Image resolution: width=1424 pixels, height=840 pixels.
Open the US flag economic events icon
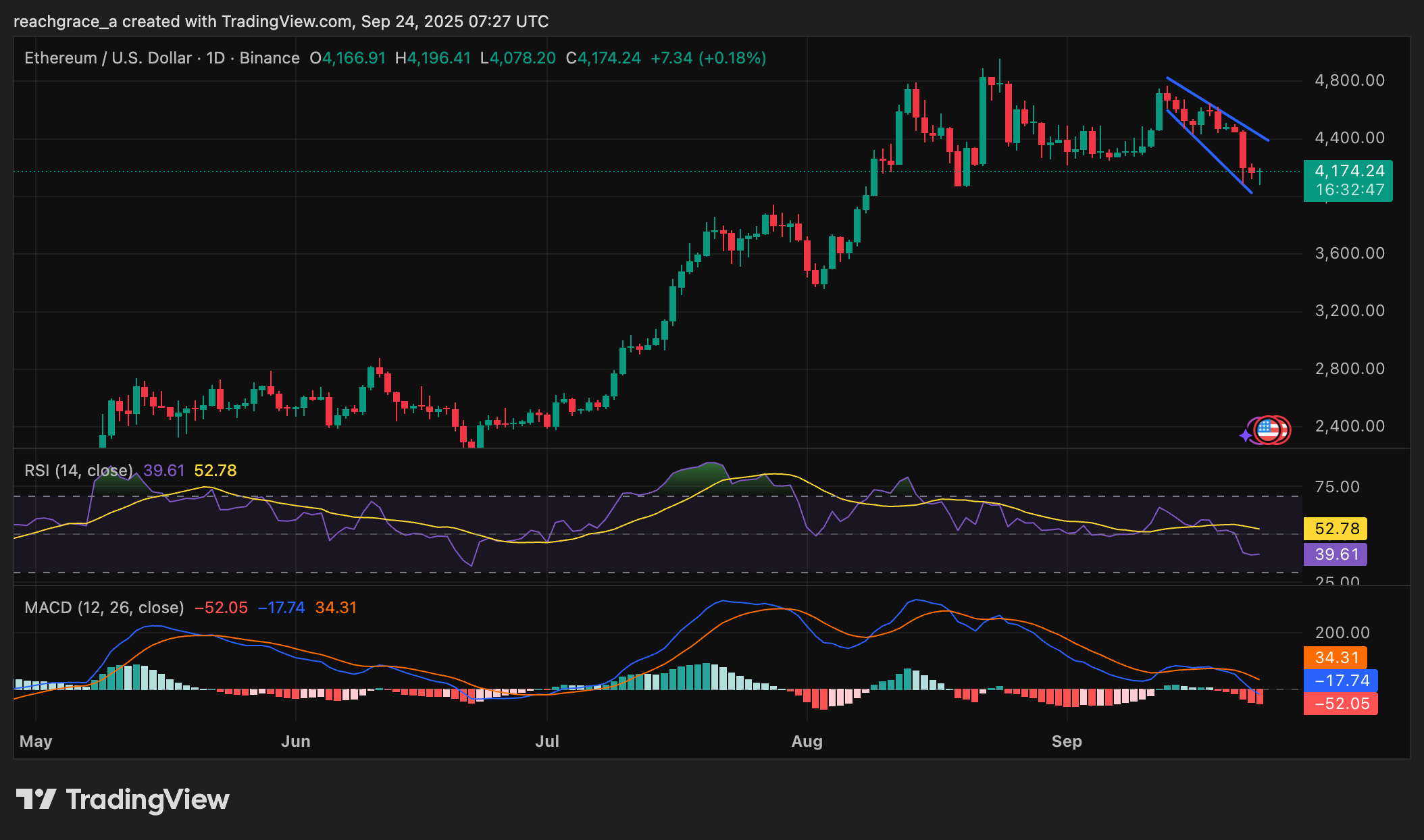[x=1269, y=430]
